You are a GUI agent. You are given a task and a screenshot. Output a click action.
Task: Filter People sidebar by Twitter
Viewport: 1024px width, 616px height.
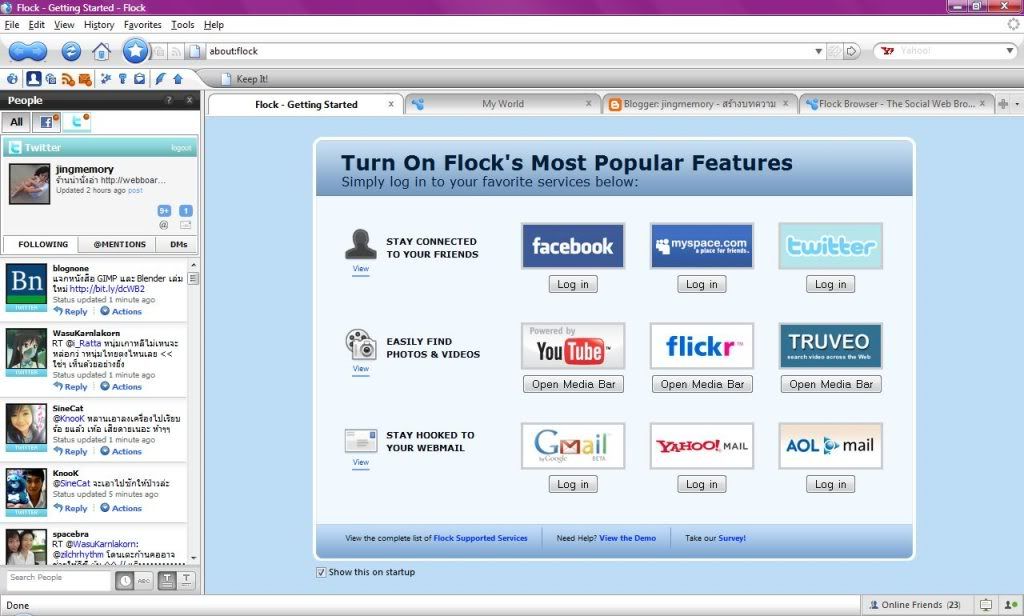[77, 122]
